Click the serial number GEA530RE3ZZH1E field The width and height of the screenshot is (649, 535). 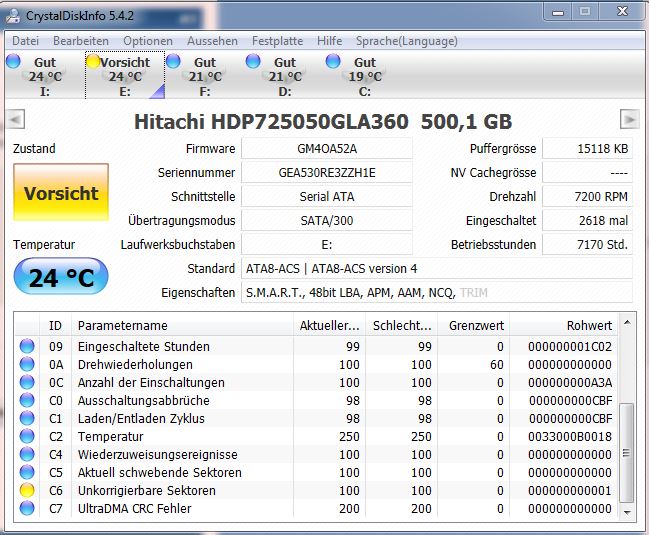click(327, 172)
